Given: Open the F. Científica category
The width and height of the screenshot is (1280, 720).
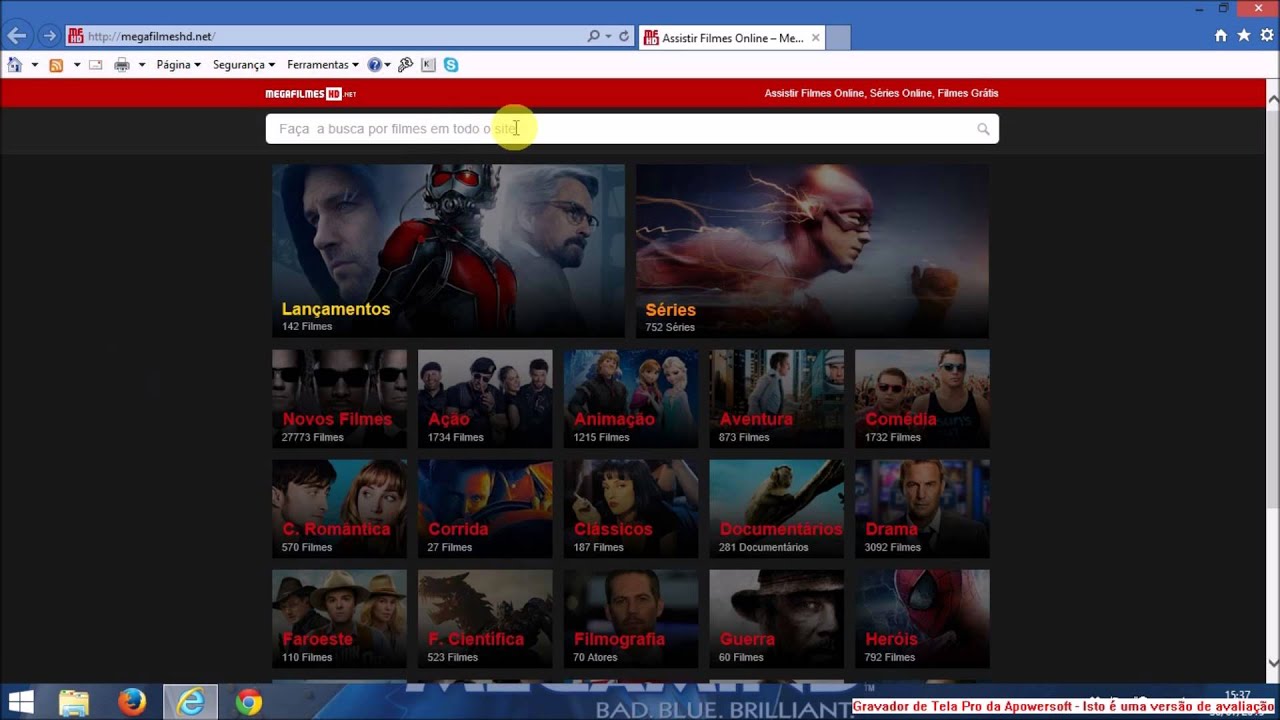Looking at the screenshot, I should [485, 618].
